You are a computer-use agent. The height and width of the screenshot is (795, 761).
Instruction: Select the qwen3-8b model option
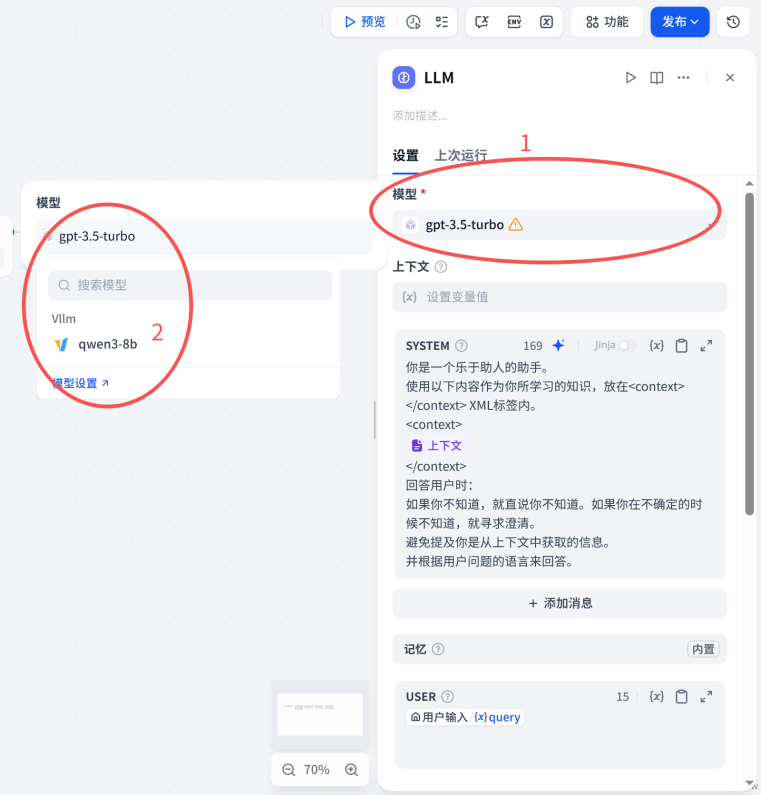tap(107, 344)
